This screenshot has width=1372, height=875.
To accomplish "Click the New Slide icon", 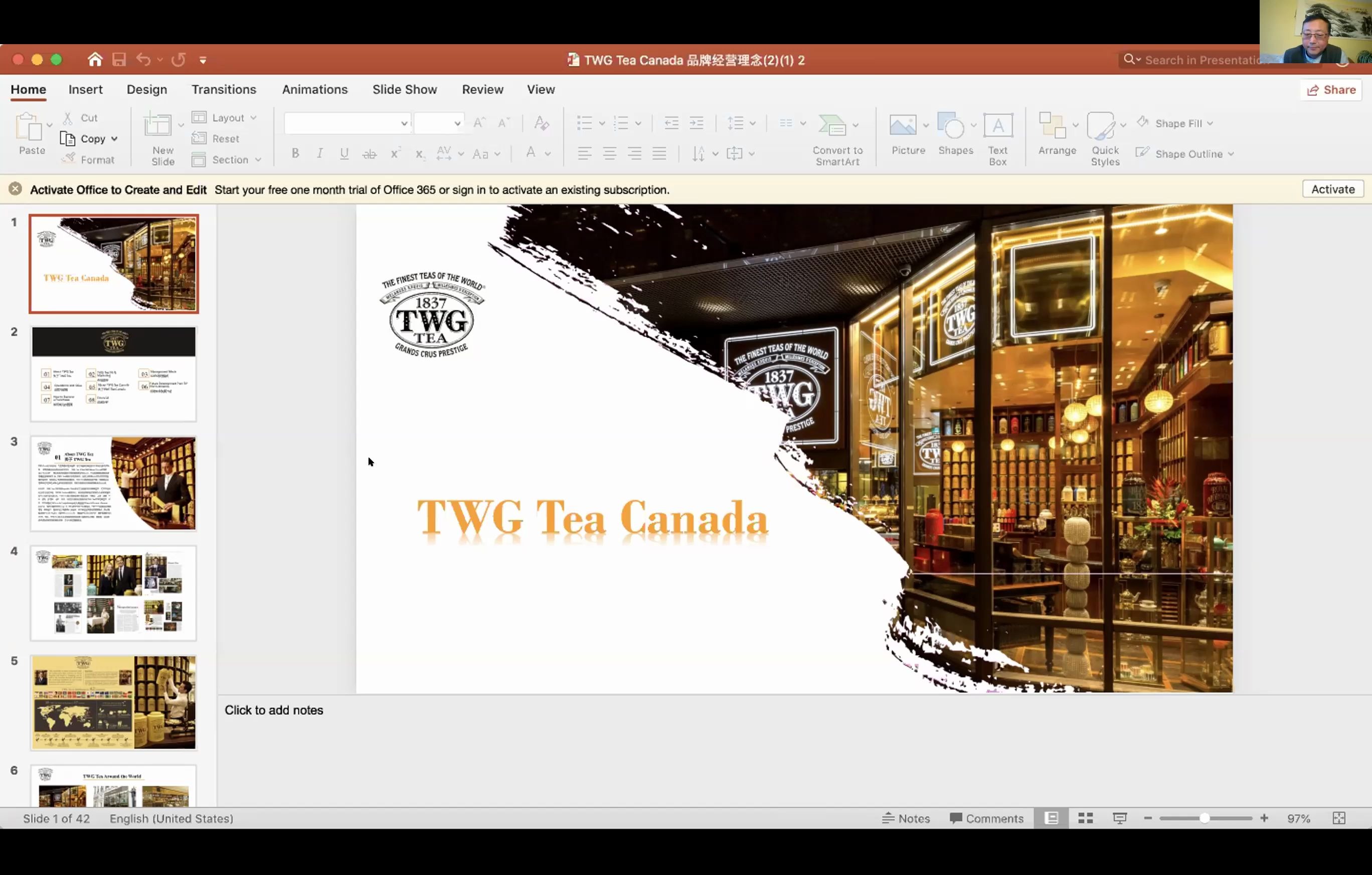I will click(157, 125).
